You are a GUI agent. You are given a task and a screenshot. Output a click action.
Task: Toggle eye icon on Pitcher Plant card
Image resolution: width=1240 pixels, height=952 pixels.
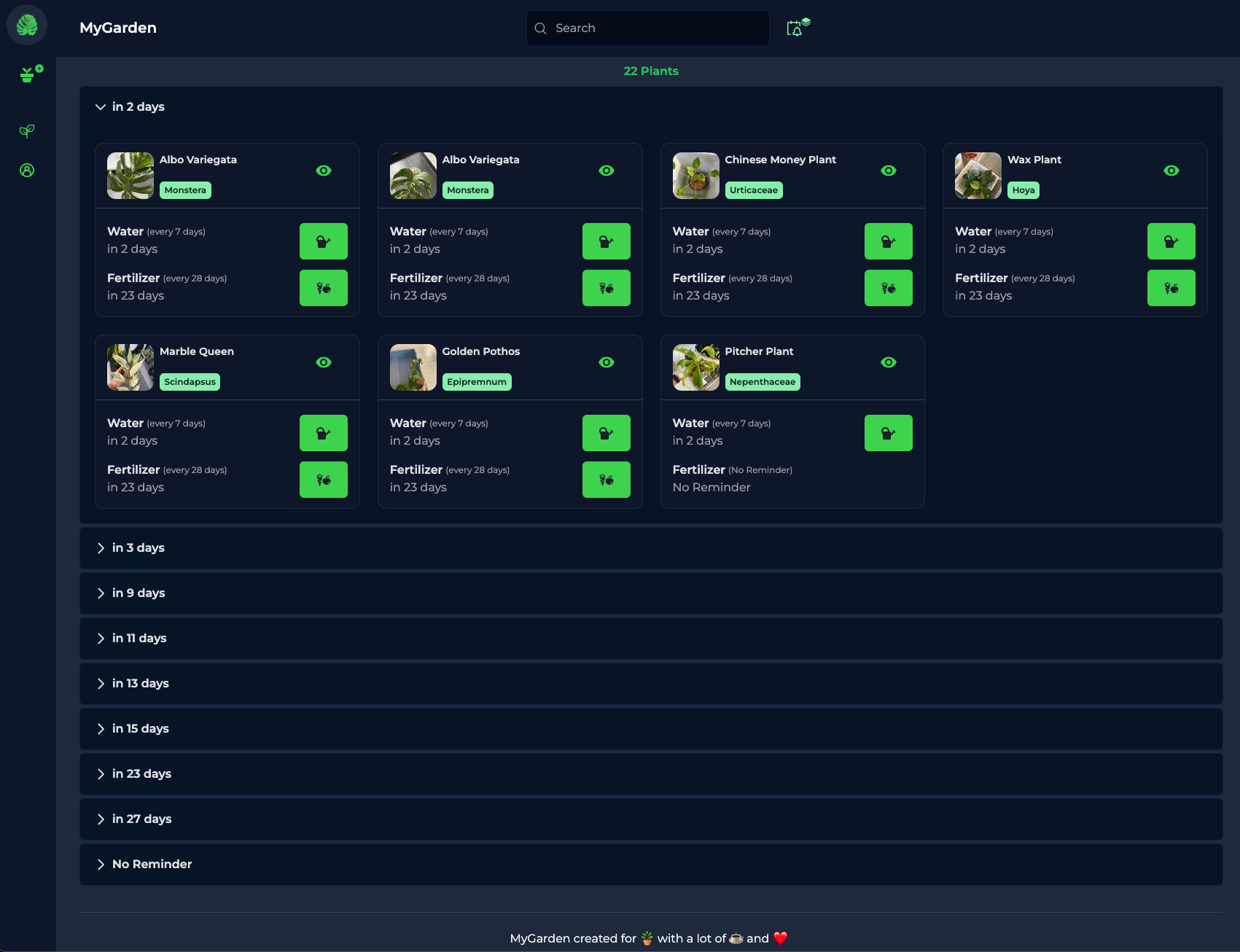888,362
